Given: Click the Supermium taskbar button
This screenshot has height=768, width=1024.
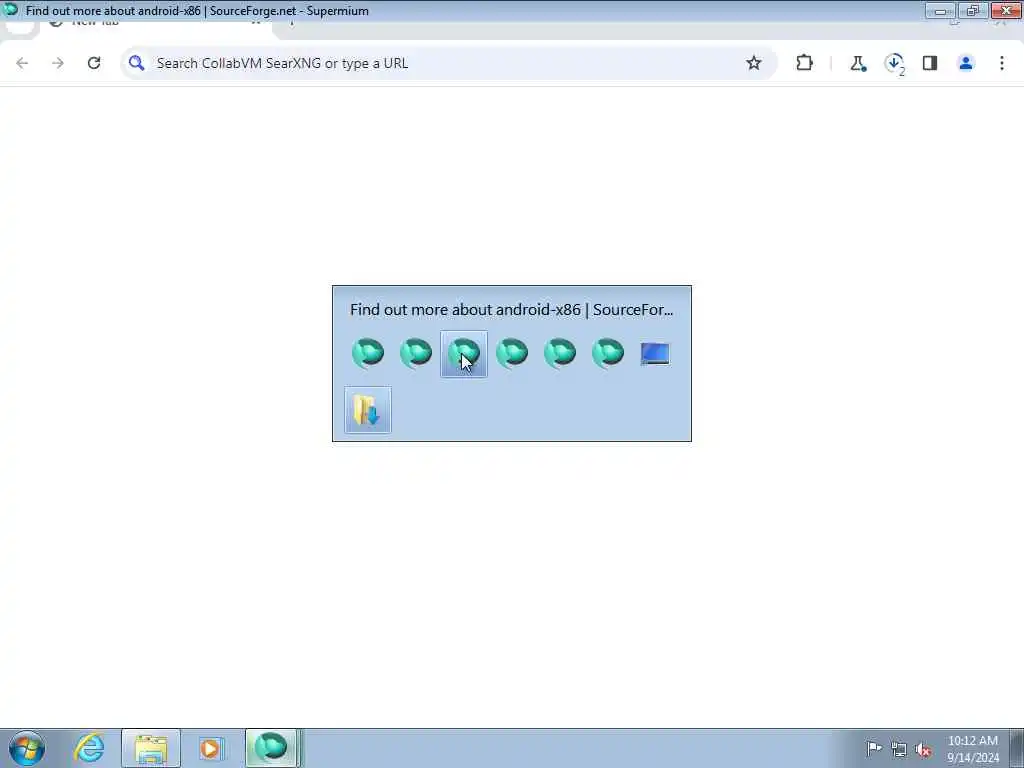Looking at the screenshot, I should coord(272,748).
